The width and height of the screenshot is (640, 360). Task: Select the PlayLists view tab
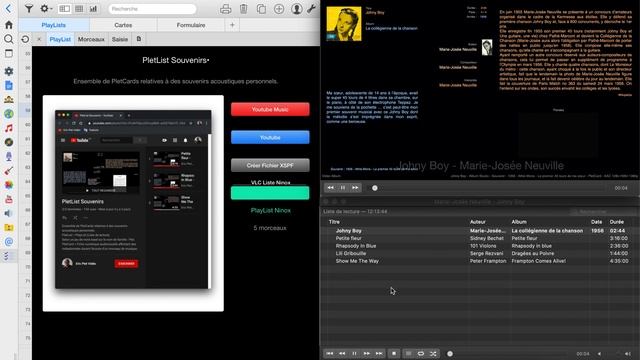pyautogui.click(x=53, y=25)
